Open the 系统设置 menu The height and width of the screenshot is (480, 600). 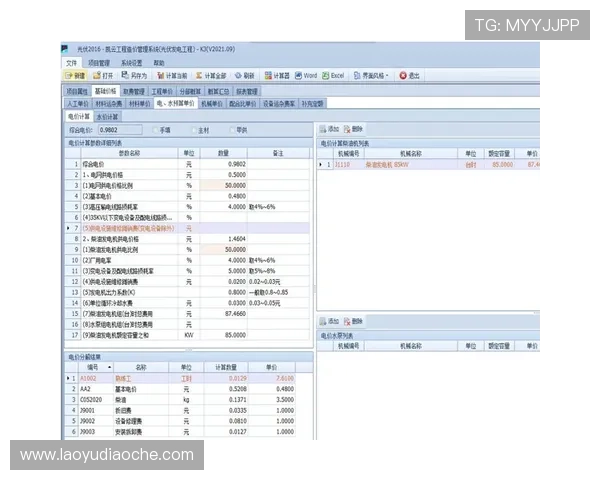tap(132, 63)
